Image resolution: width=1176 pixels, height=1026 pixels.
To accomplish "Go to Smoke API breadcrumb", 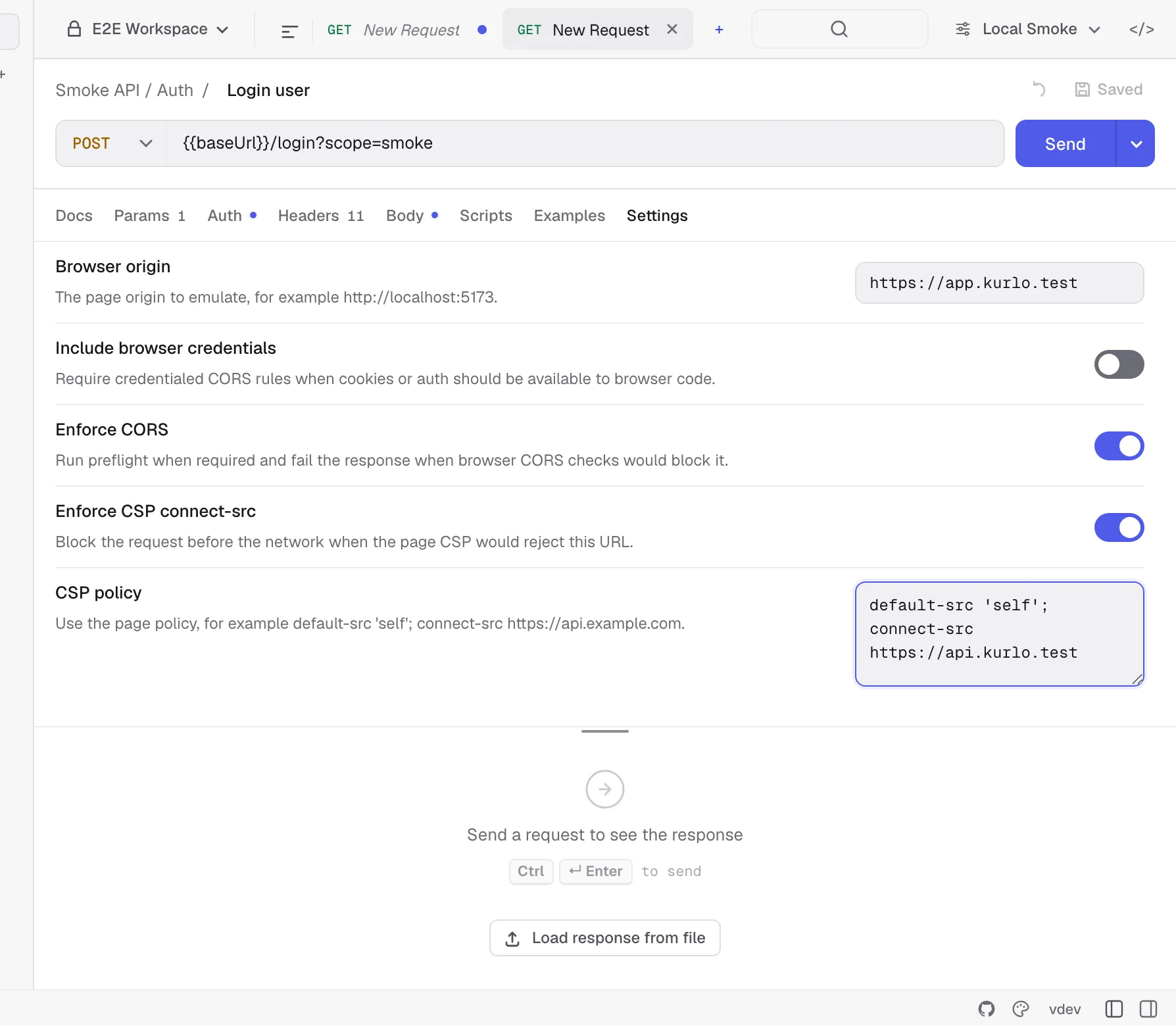I will click(x=97, y=90).
